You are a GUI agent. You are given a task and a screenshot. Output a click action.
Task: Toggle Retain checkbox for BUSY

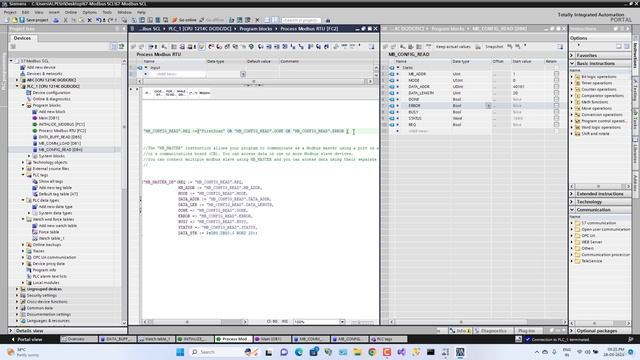pyautogui.click(x=556, y=112)
